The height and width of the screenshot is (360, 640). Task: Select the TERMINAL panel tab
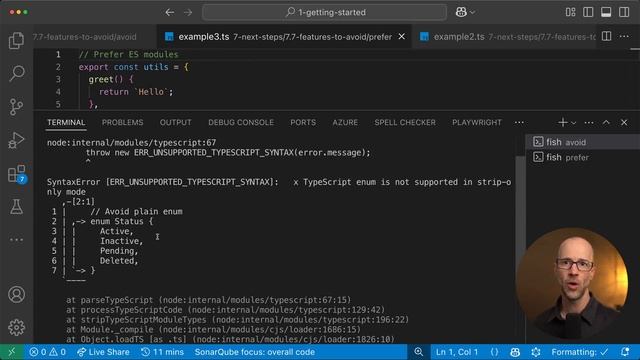pos(66,122)
